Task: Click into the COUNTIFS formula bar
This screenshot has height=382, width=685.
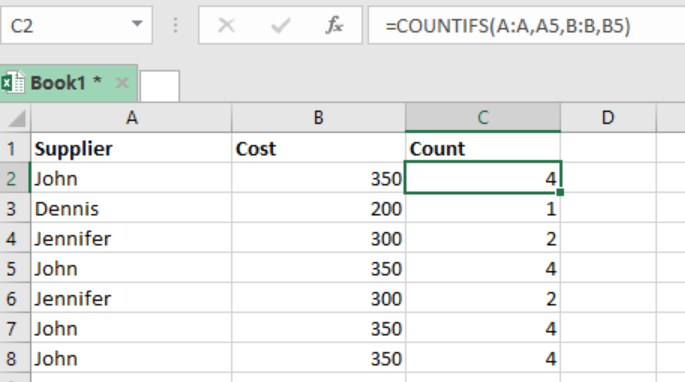Action: (526, 25)
